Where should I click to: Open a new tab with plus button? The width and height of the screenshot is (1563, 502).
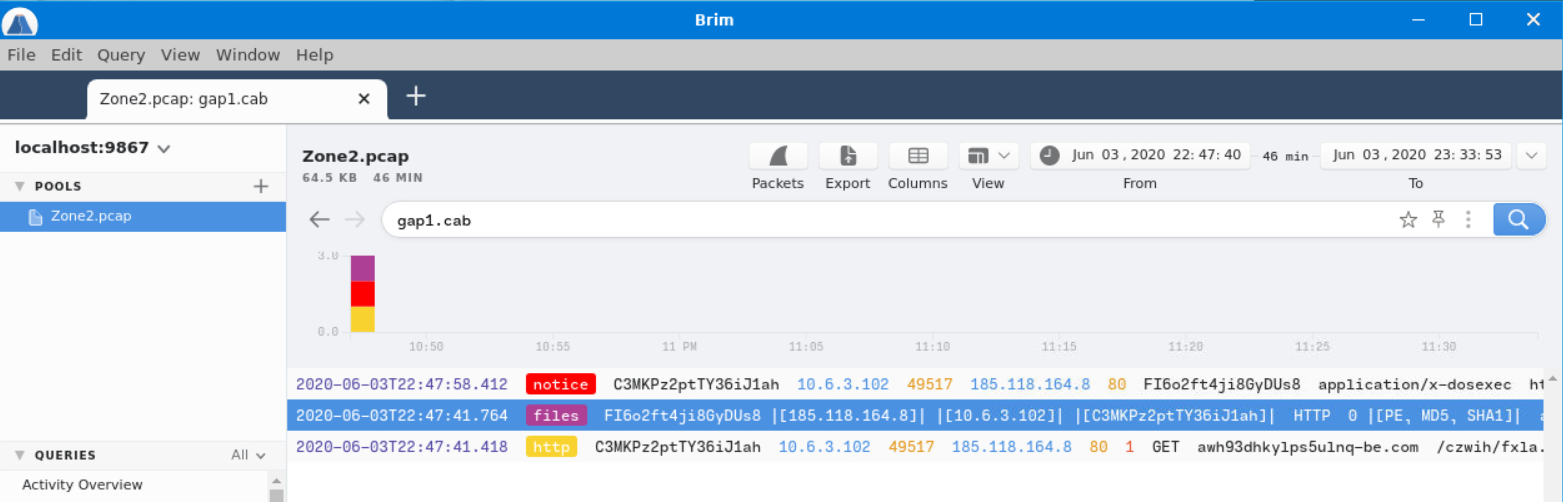(x=416, y=96)
